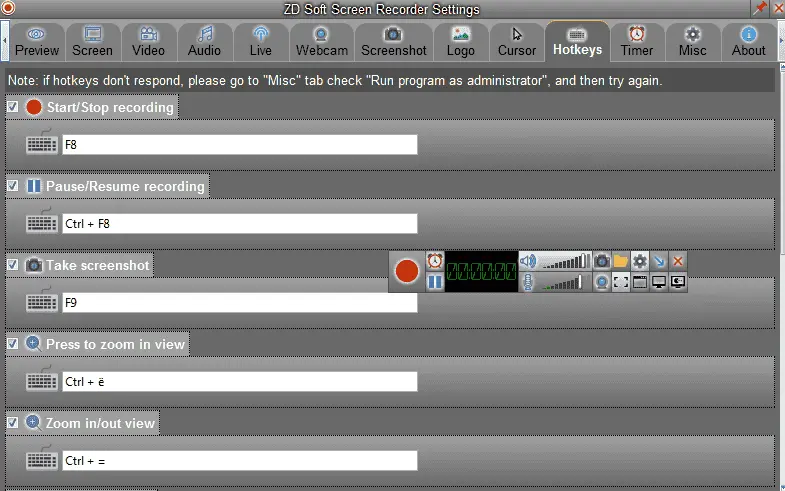Open the Live tab
Screen dimensions: 785x491
[261, 42]
